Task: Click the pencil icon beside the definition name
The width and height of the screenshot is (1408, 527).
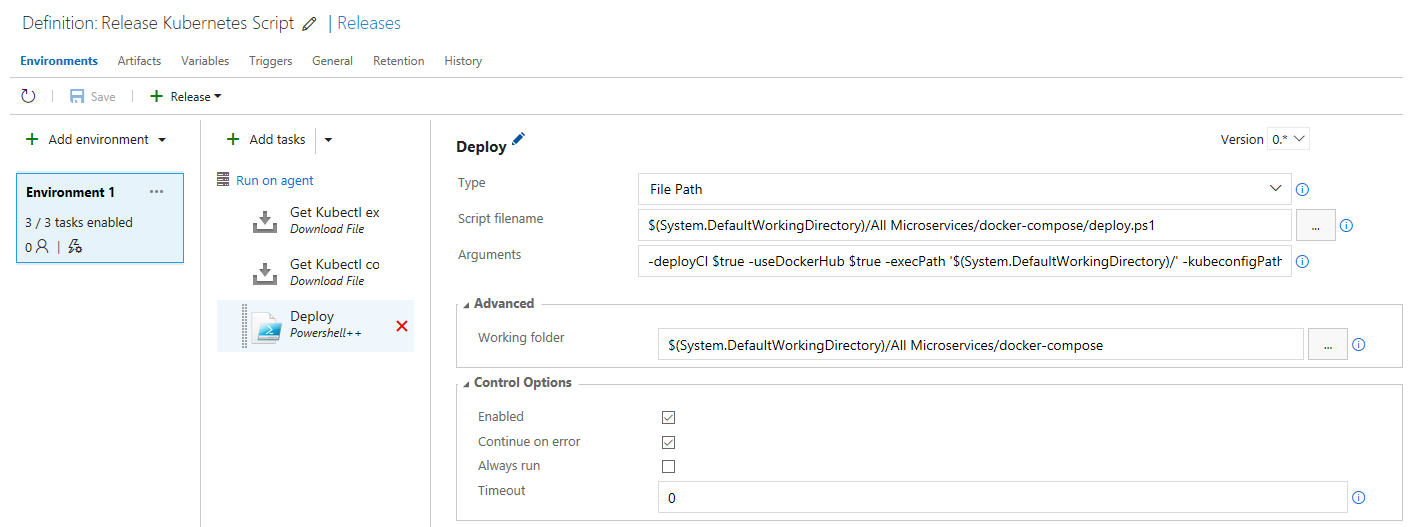Action: [x=309, y=24]
